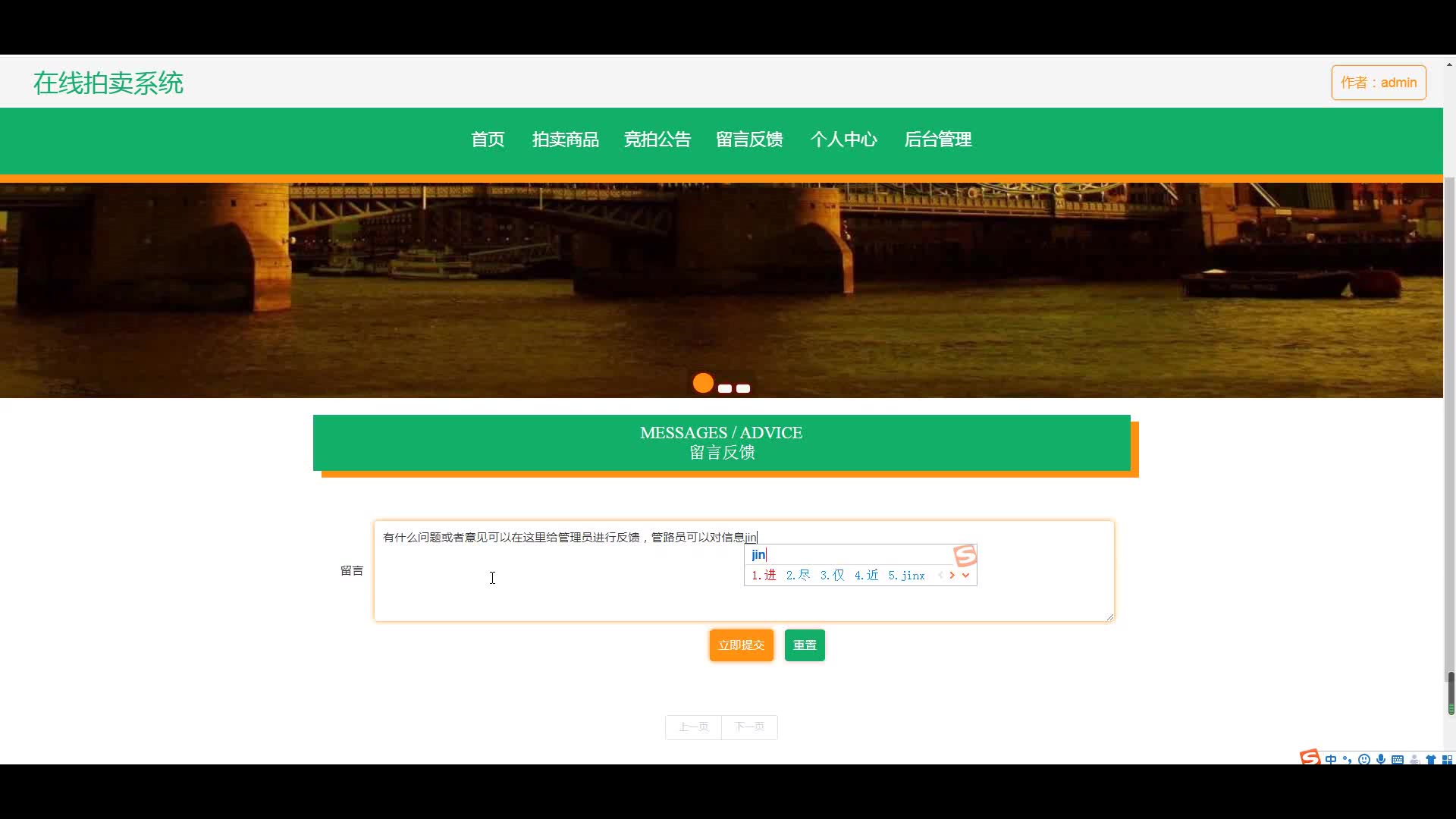Image resolution: width=1456 pixels, height=819 pixels.
Task: Open the 拍卖商品 navigation menu
Action: tap(565, 140)
